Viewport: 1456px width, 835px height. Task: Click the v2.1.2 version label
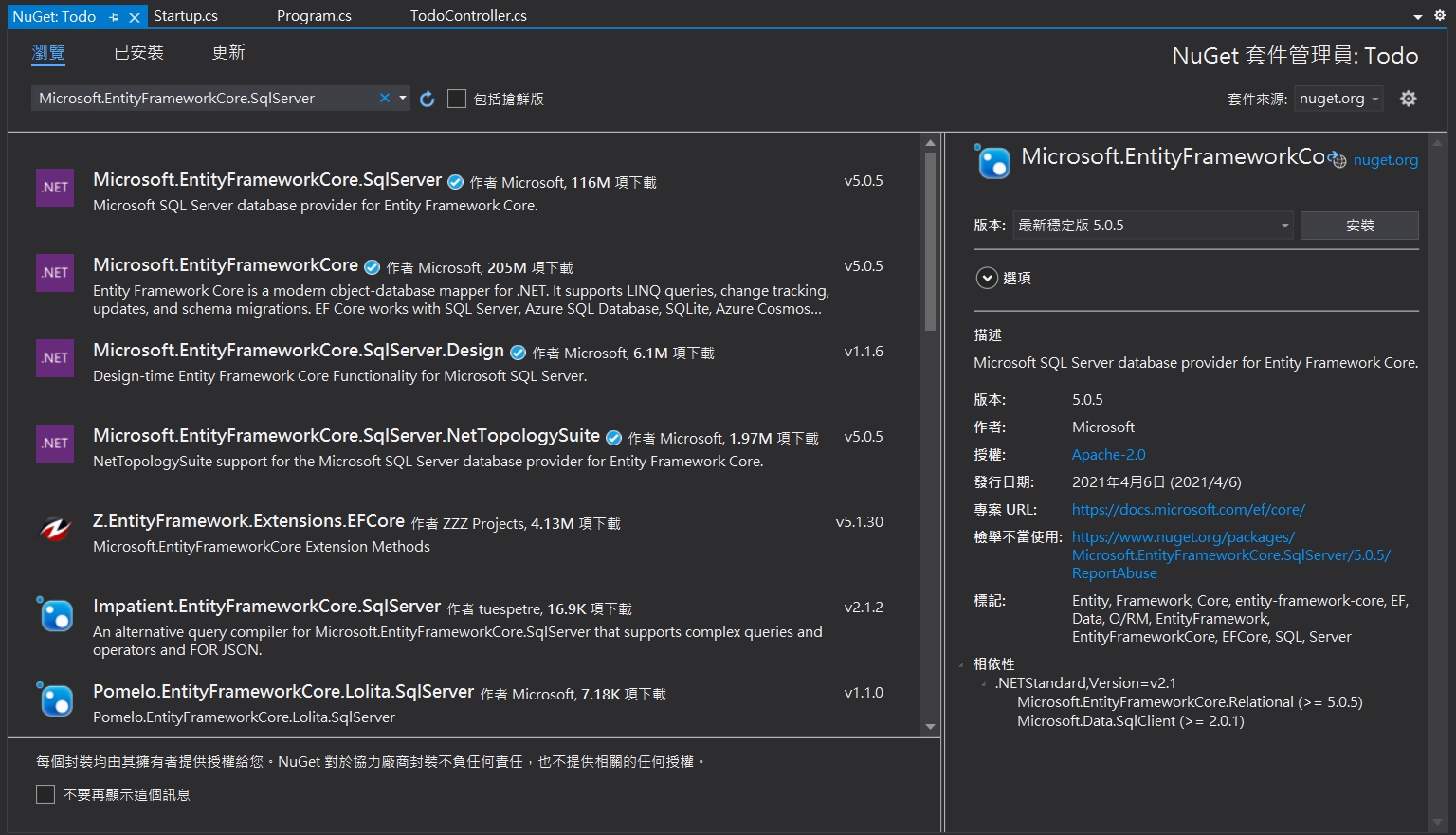pyautogui.click(x=864, y=608)
